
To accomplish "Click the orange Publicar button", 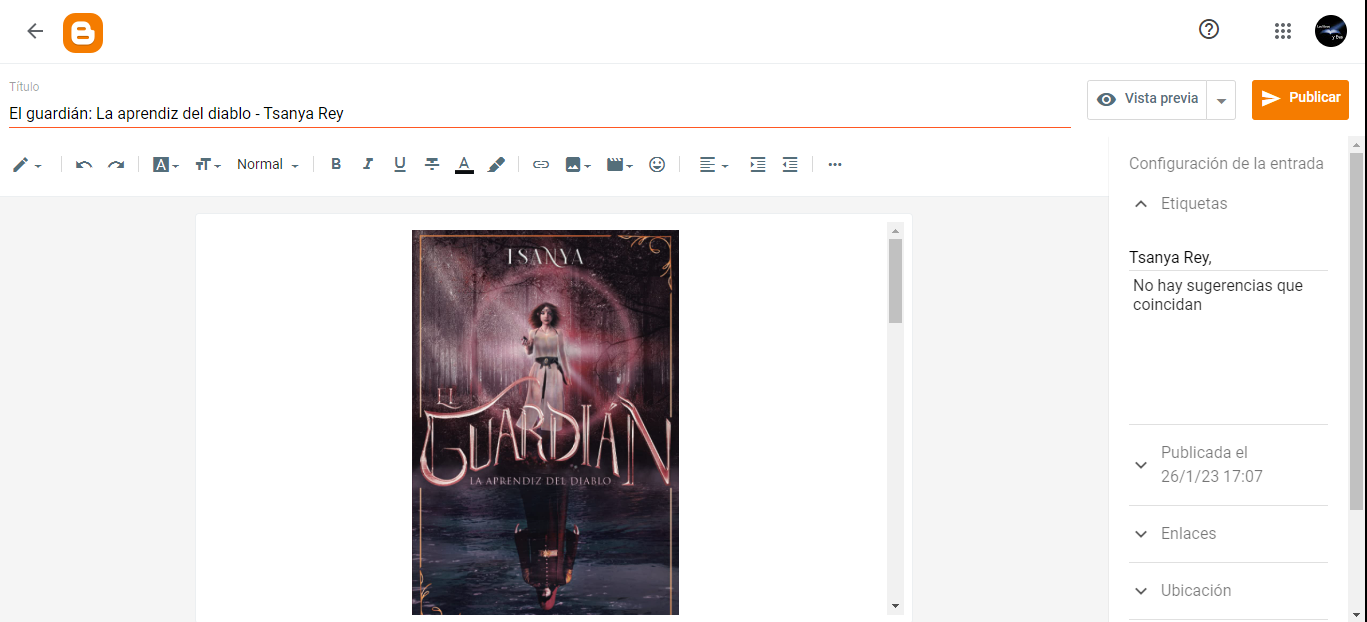I will (x=1300, y=99).
